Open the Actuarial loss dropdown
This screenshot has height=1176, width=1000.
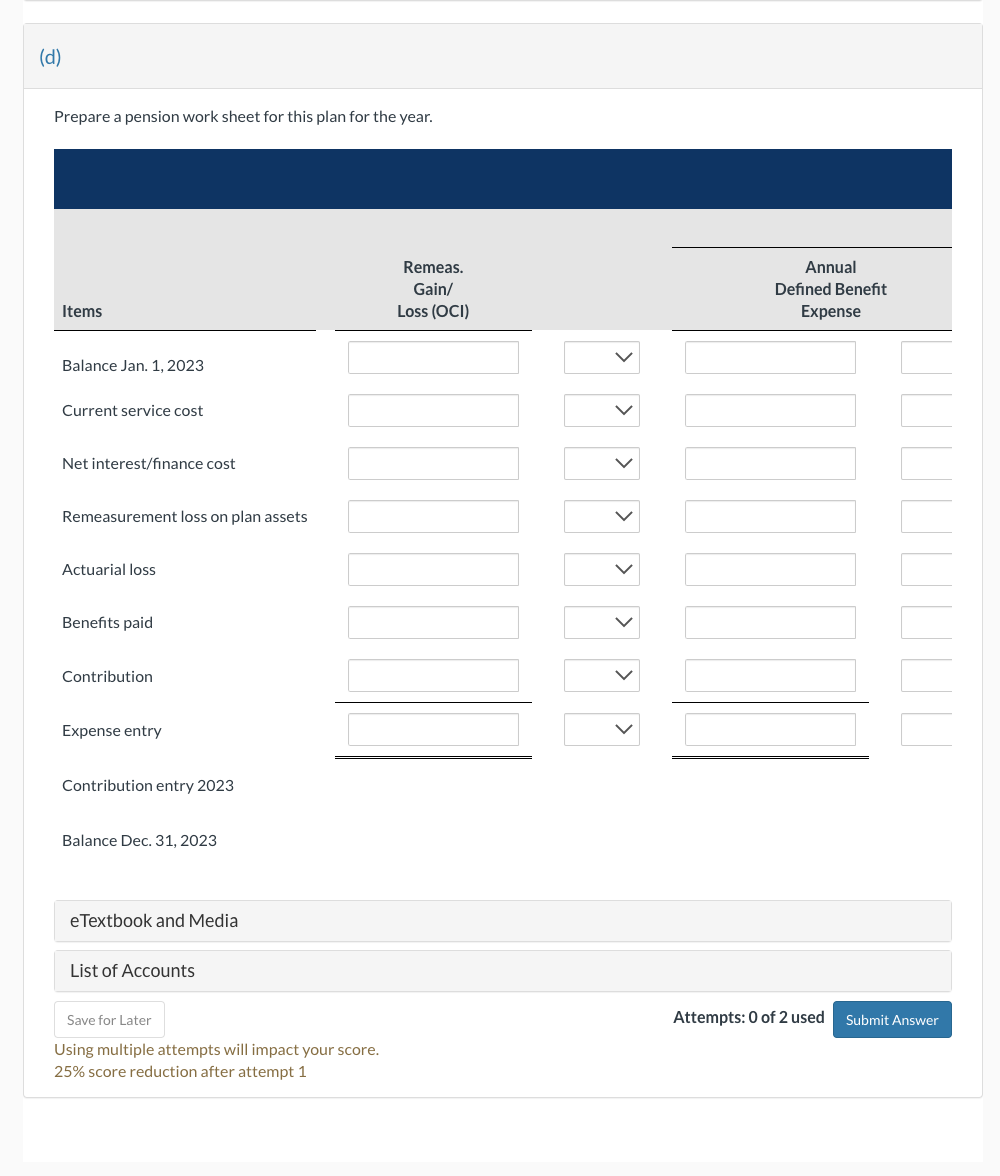coord(601,569)
